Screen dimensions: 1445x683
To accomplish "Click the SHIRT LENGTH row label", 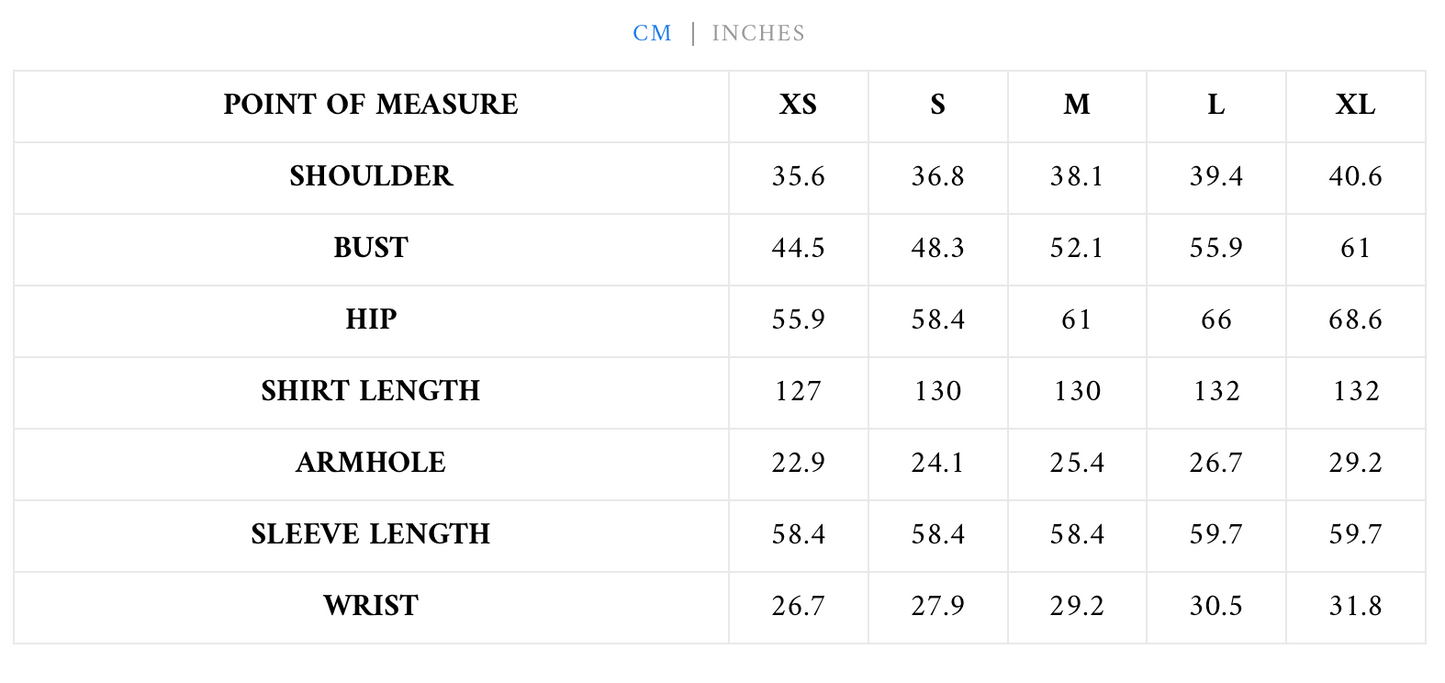I will pos(371,391).
